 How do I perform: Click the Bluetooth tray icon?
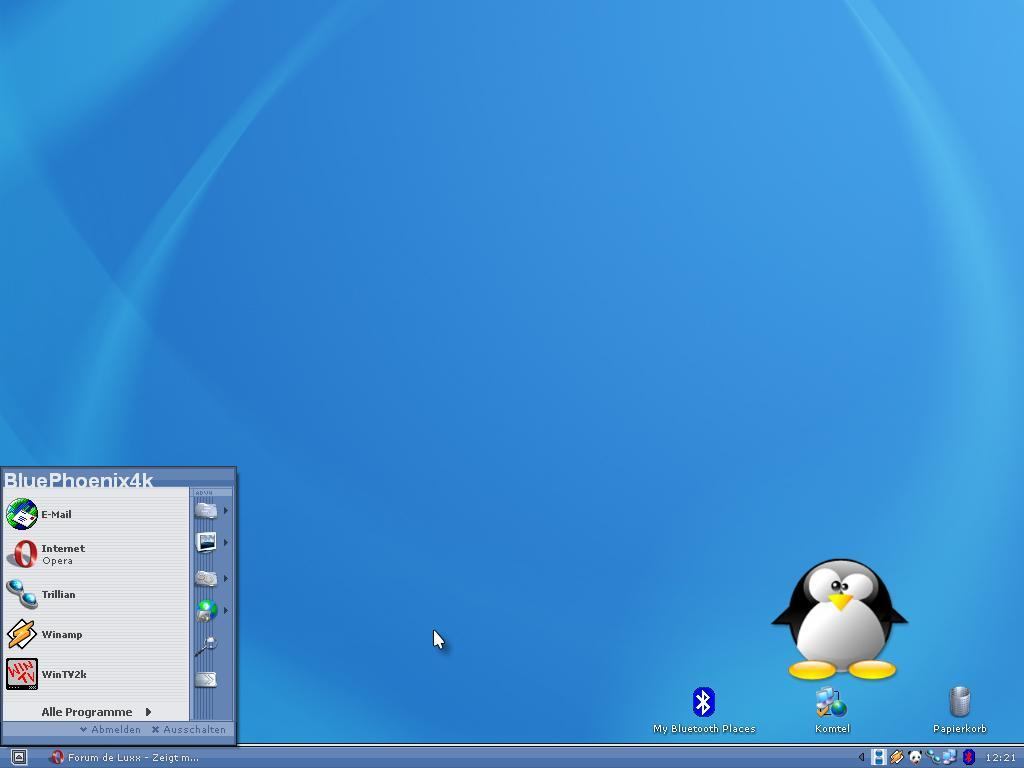pos(968,758)
